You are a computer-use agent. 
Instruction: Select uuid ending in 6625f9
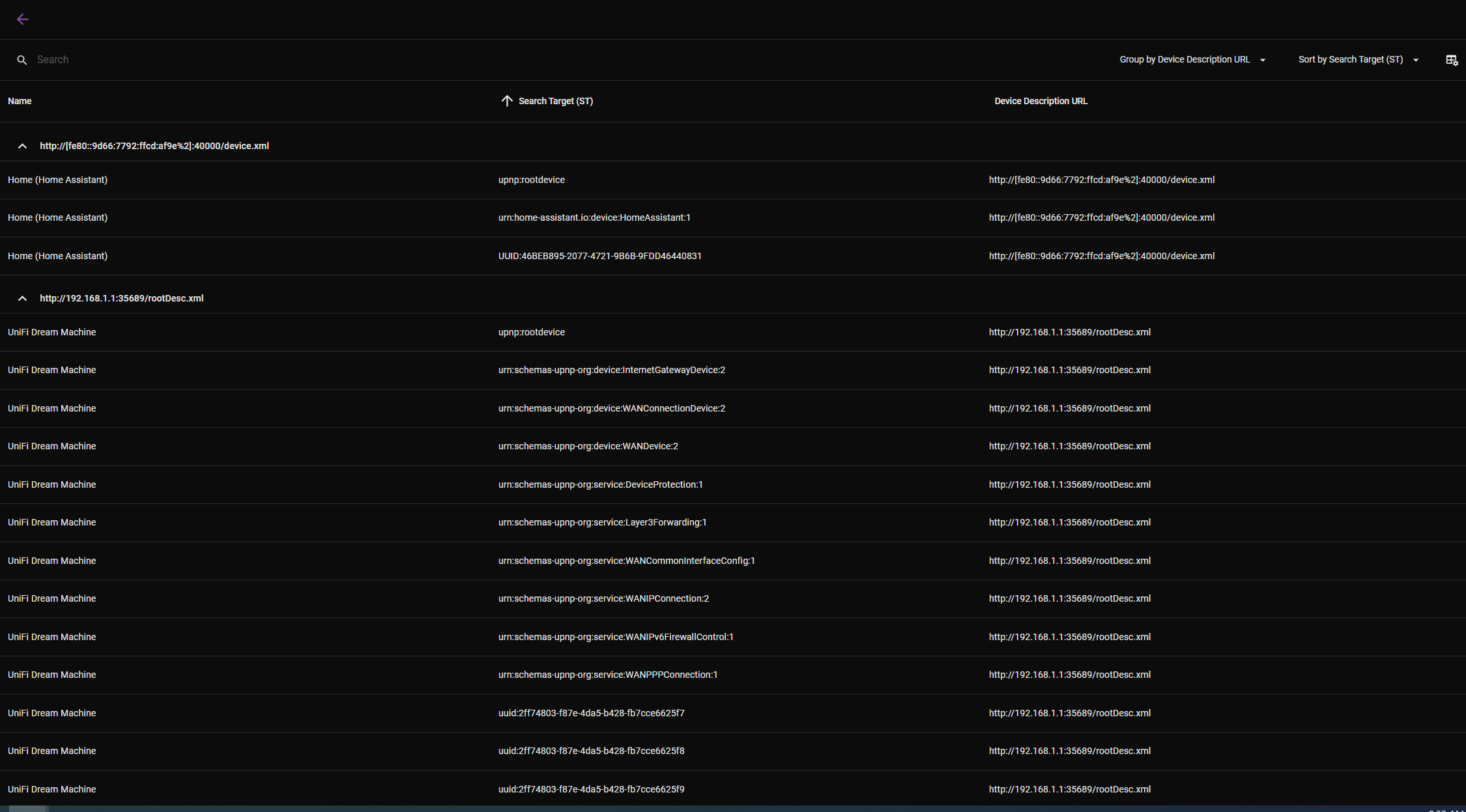pyautogui.click(x=592, y=789)
